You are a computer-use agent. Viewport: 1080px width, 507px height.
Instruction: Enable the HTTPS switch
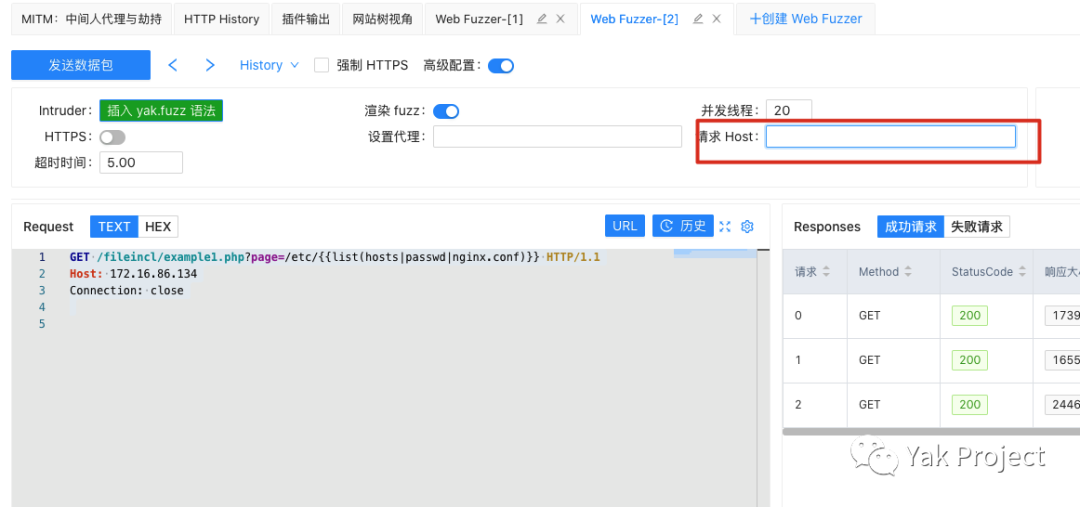point(113,138)
